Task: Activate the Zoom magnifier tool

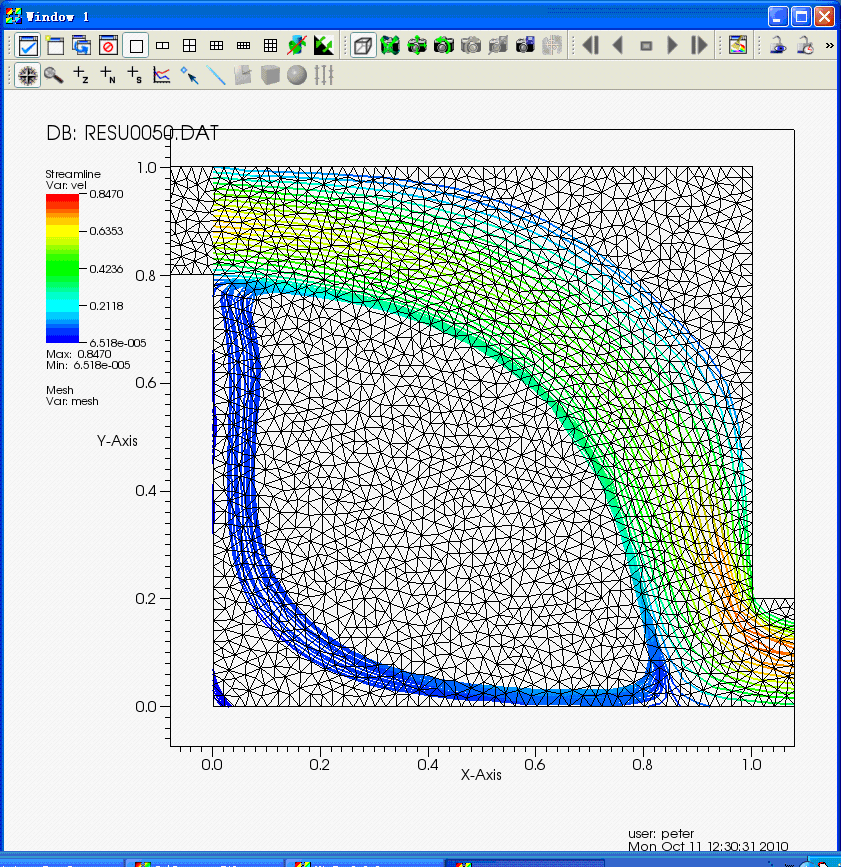Action: point(53,75)
